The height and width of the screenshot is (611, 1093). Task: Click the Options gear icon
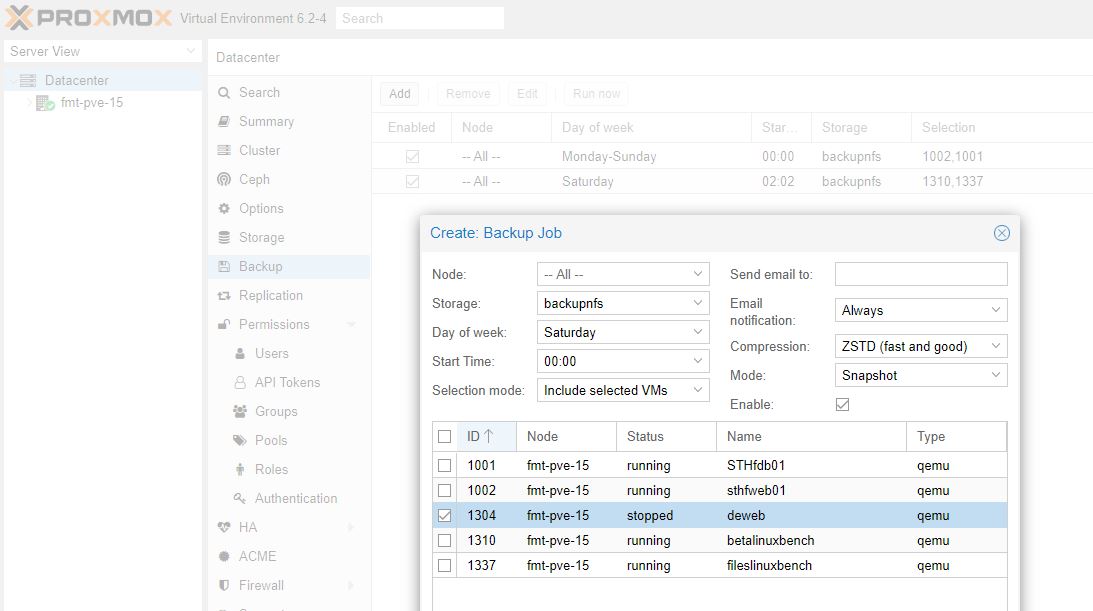[224, 209]
